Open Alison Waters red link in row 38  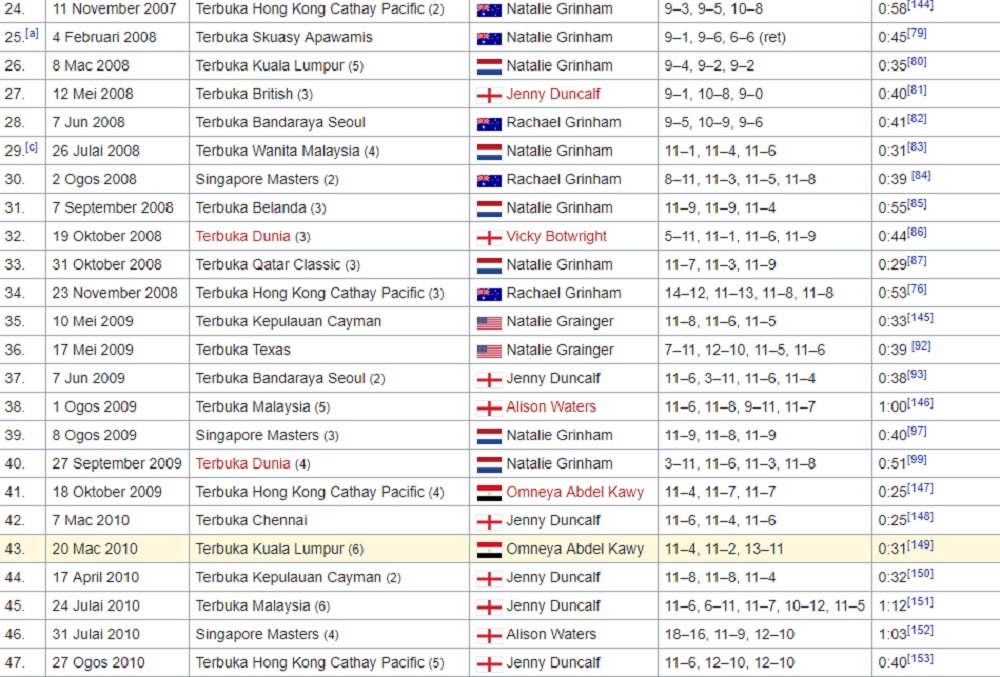click(551, 407)
